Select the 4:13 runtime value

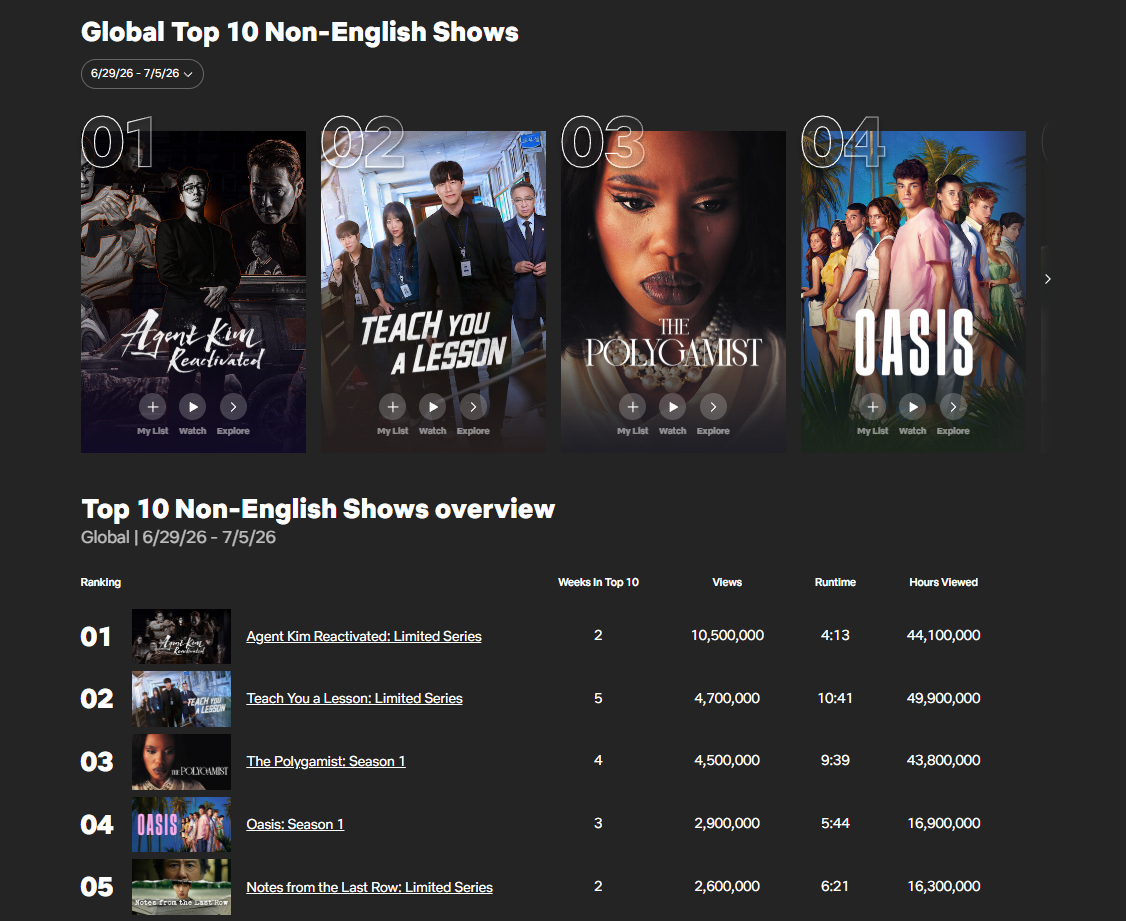(x=835, y=635)
